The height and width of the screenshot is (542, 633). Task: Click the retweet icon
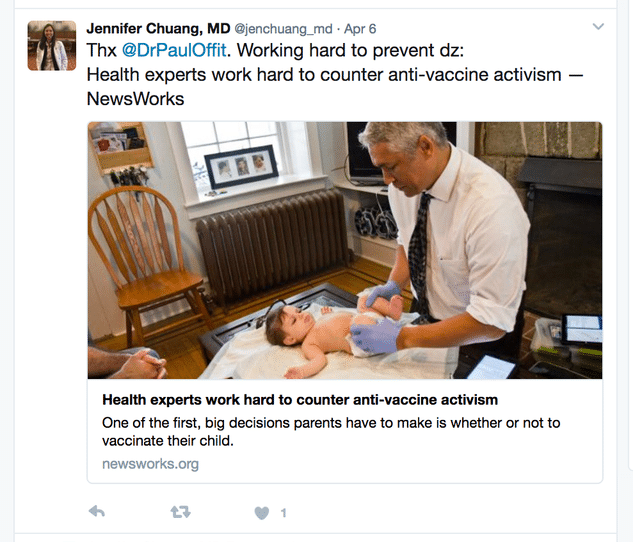180,512
